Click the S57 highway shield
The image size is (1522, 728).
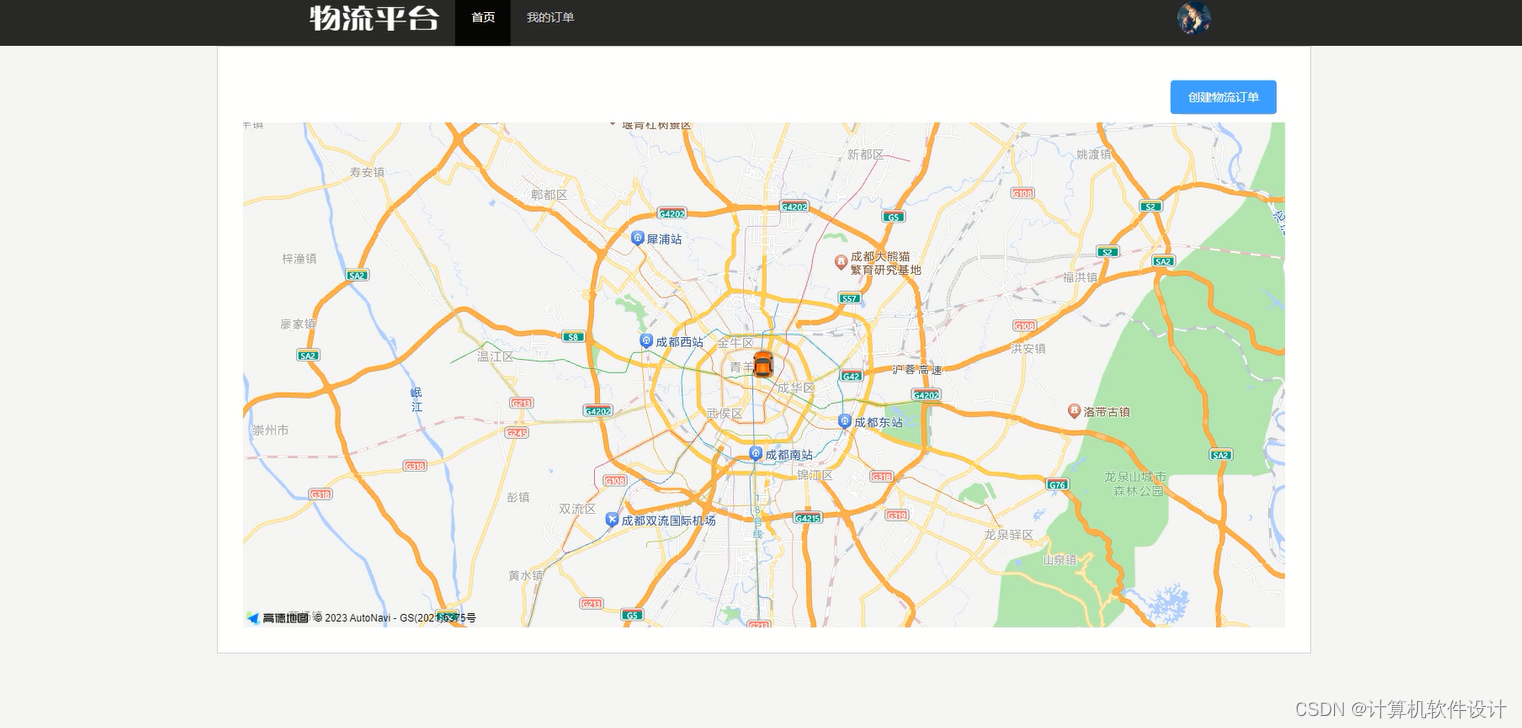click(849, 298)
